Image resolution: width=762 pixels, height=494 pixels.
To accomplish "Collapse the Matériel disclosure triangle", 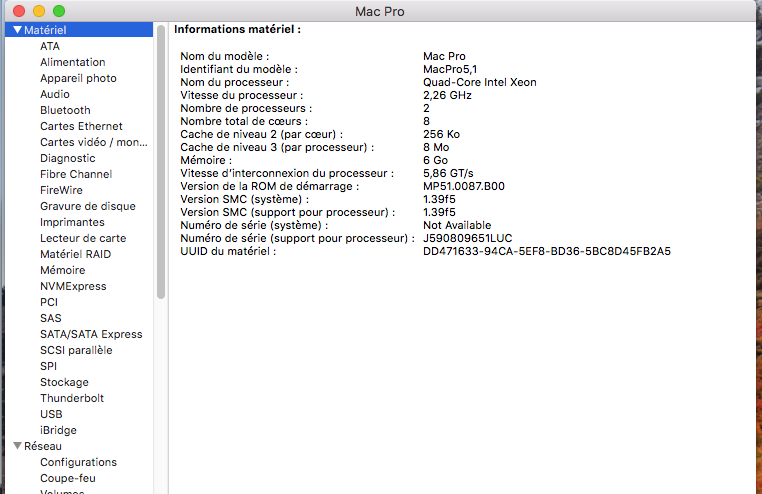I will [x=17, y=30].
